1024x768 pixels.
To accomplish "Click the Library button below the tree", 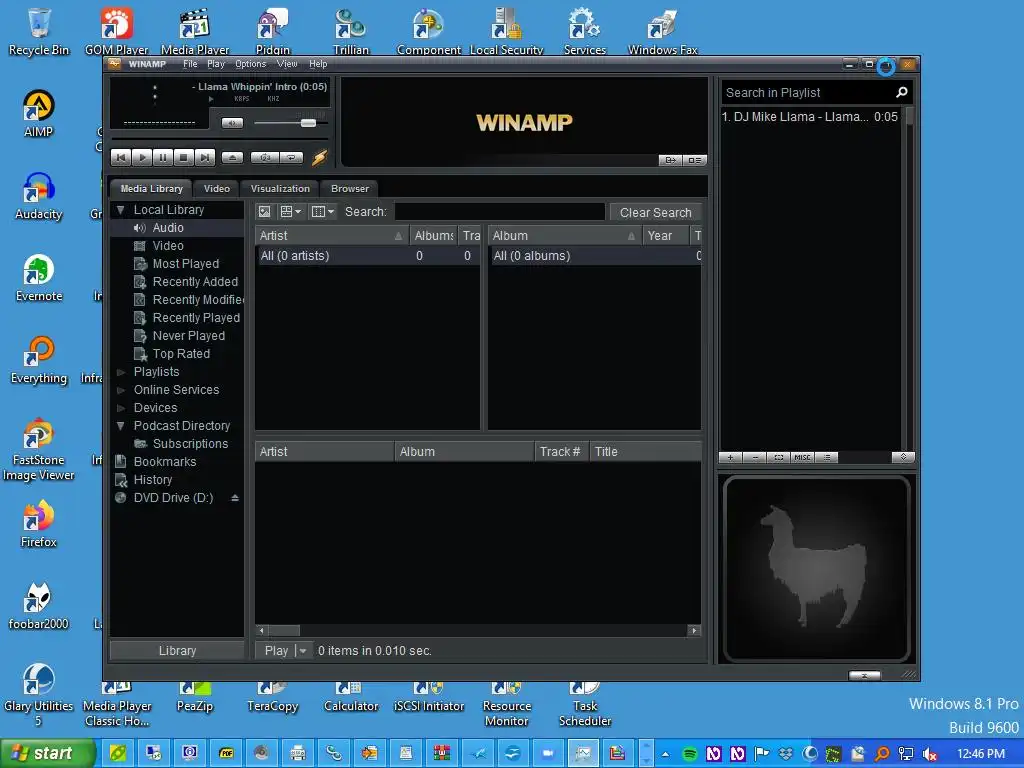I will click(177, 650).
